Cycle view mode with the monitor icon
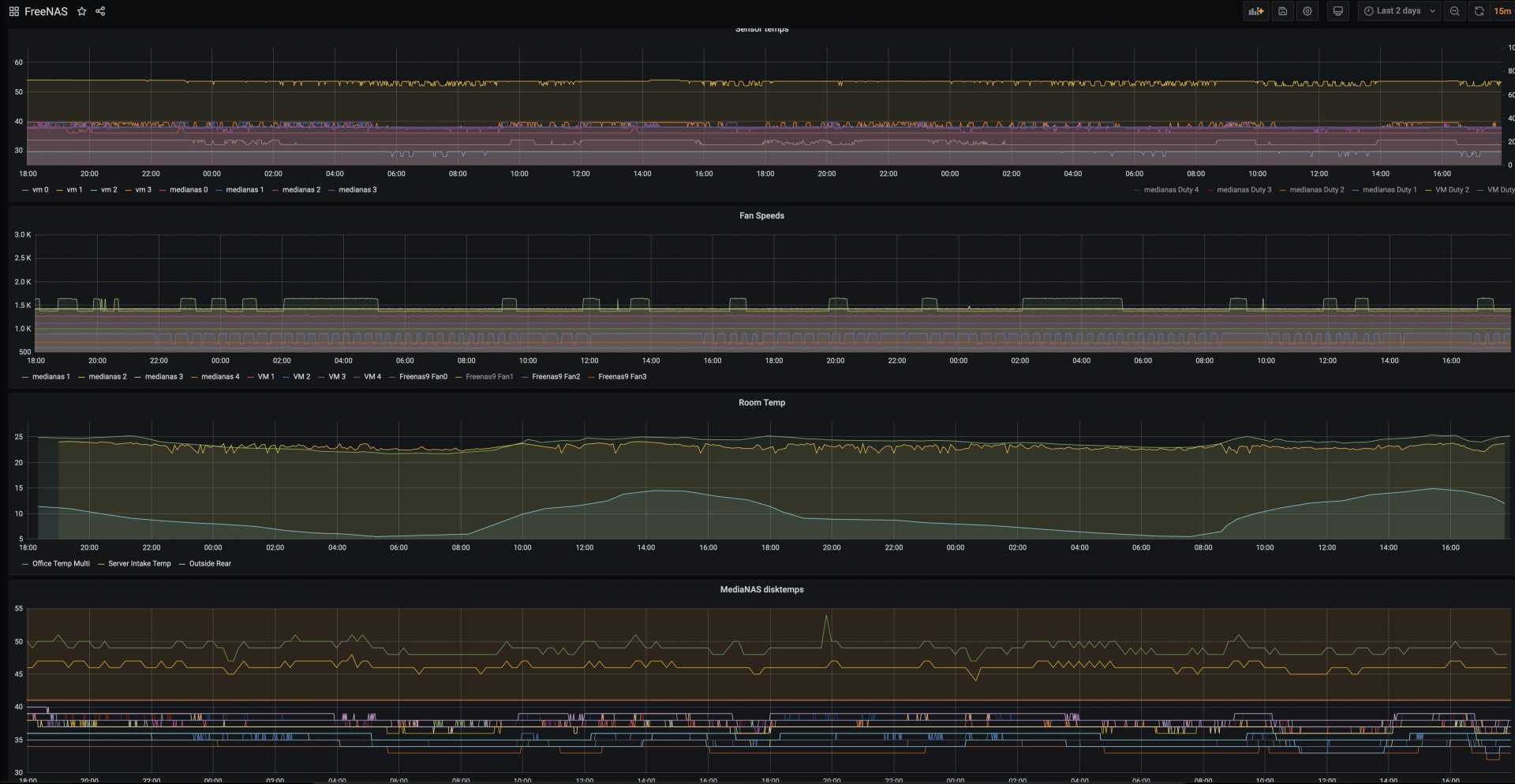Image resolution: width=1515 pixels, height=784 pixels. [x=1337, y=11]
